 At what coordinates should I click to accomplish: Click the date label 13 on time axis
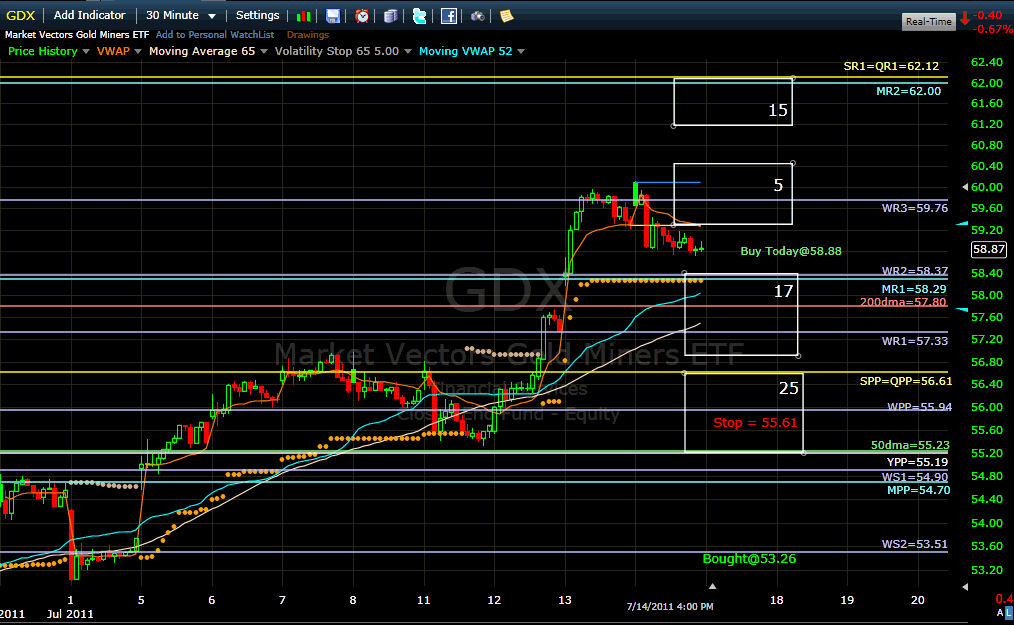[x=565, y=600]
